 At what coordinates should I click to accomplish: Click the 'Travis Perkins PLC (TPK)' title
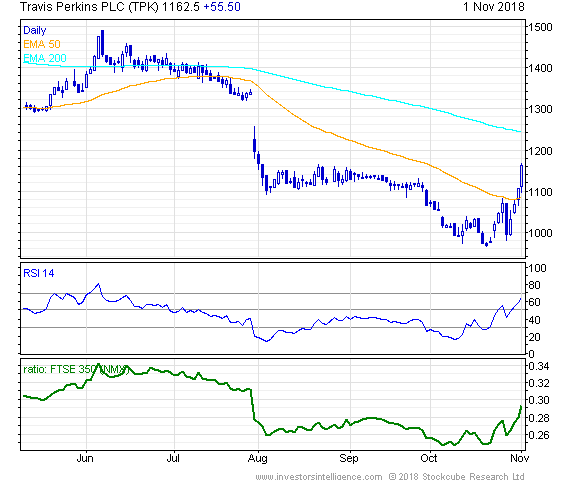click(89, 7)
